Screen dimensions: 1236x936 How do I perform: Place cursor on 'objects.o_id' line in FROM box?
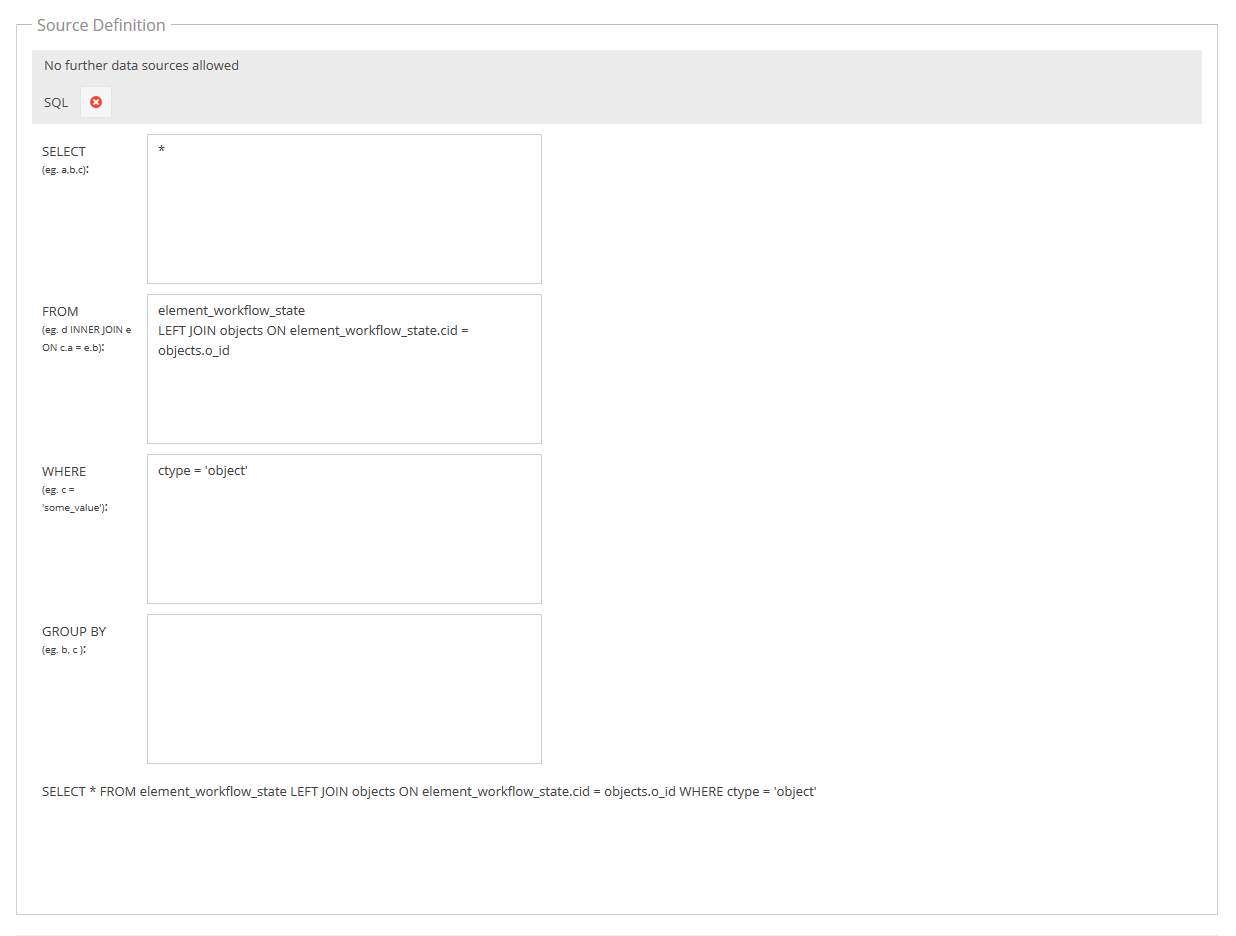[193, 351]
